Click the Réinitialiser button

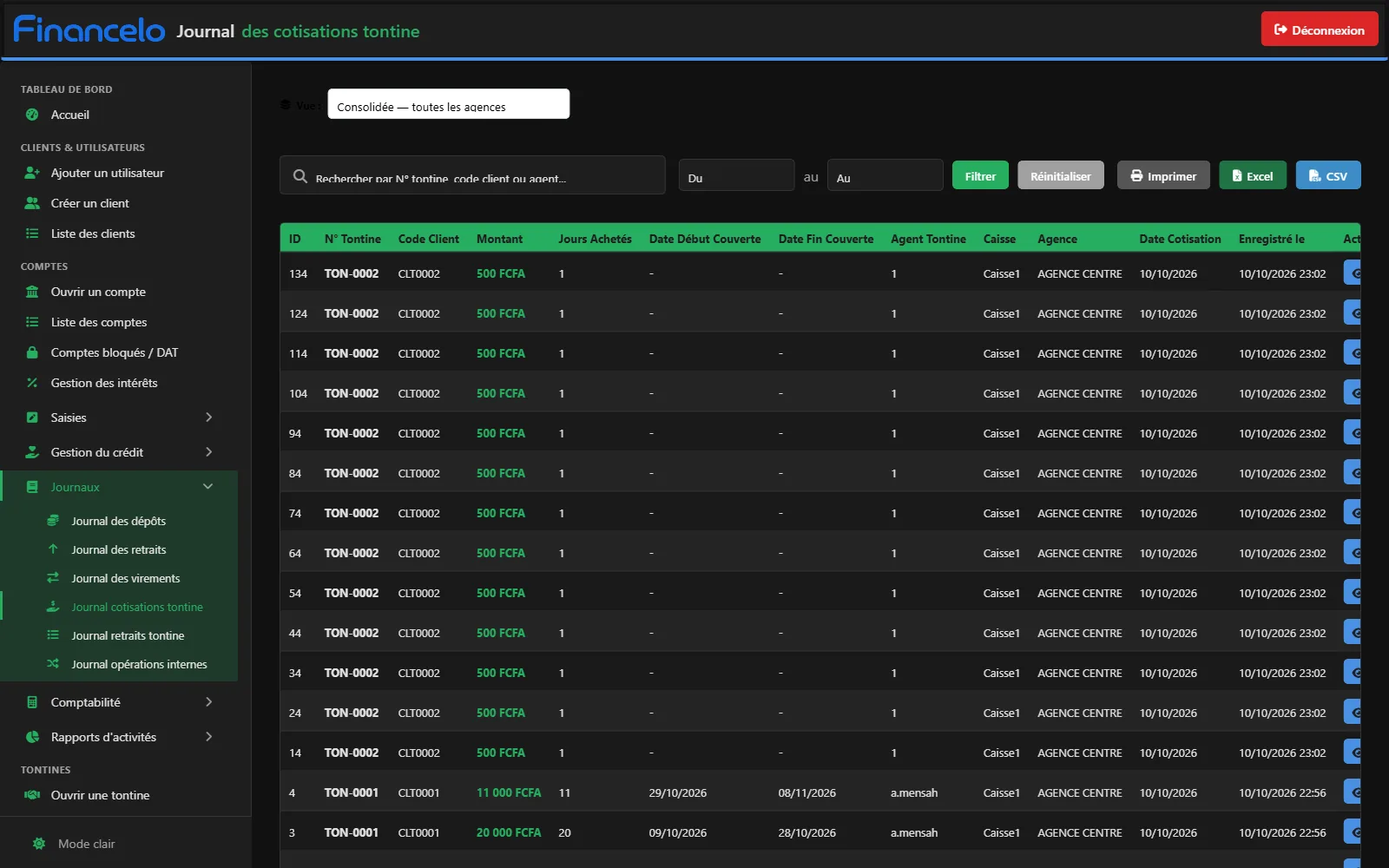tap(1061, 175)
